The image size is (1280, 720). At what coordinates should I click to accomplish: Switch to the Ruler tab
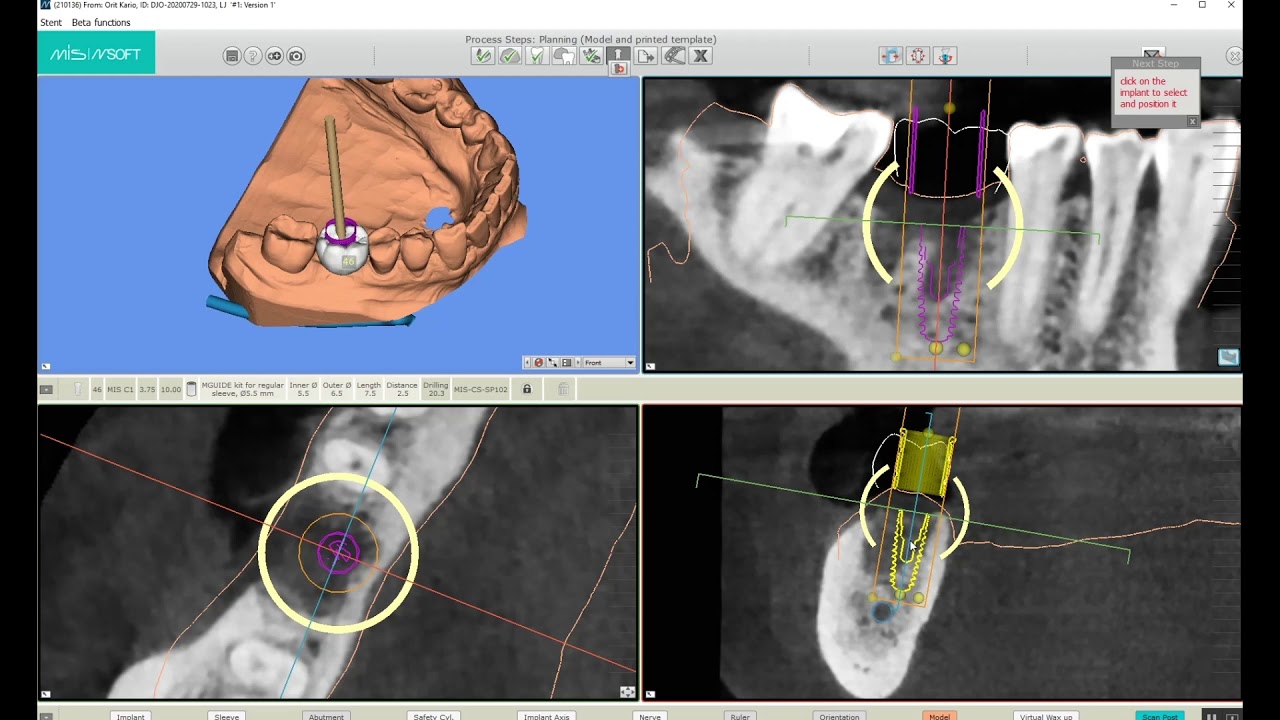[x=740, y=716]
